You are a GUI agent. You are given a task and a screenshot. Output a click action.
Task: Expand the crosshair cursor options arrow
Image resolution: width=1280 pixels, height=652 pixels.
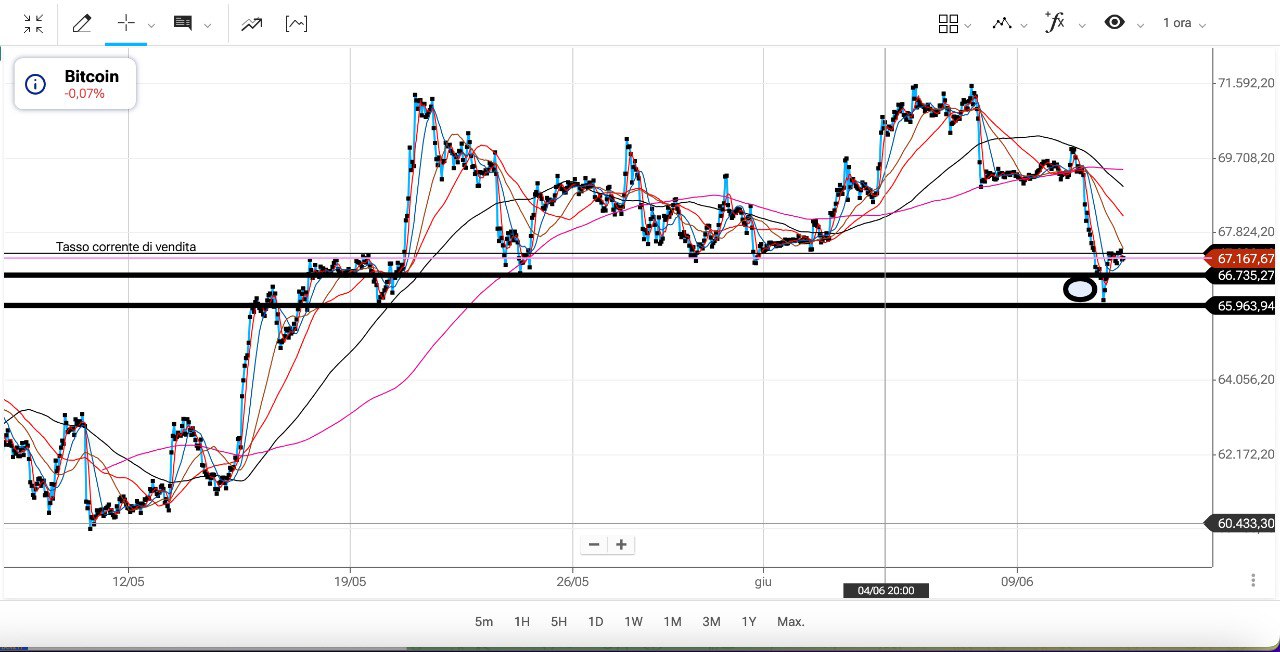[x=151, y=25]
